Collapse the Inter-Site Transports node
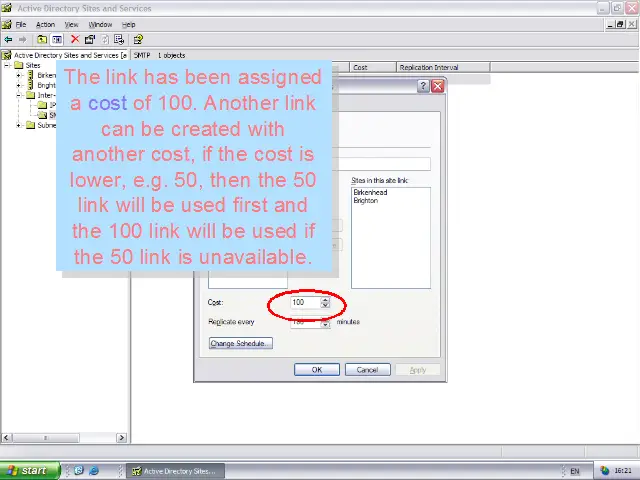Screen dimensions: 640x480 pos(19,95)
